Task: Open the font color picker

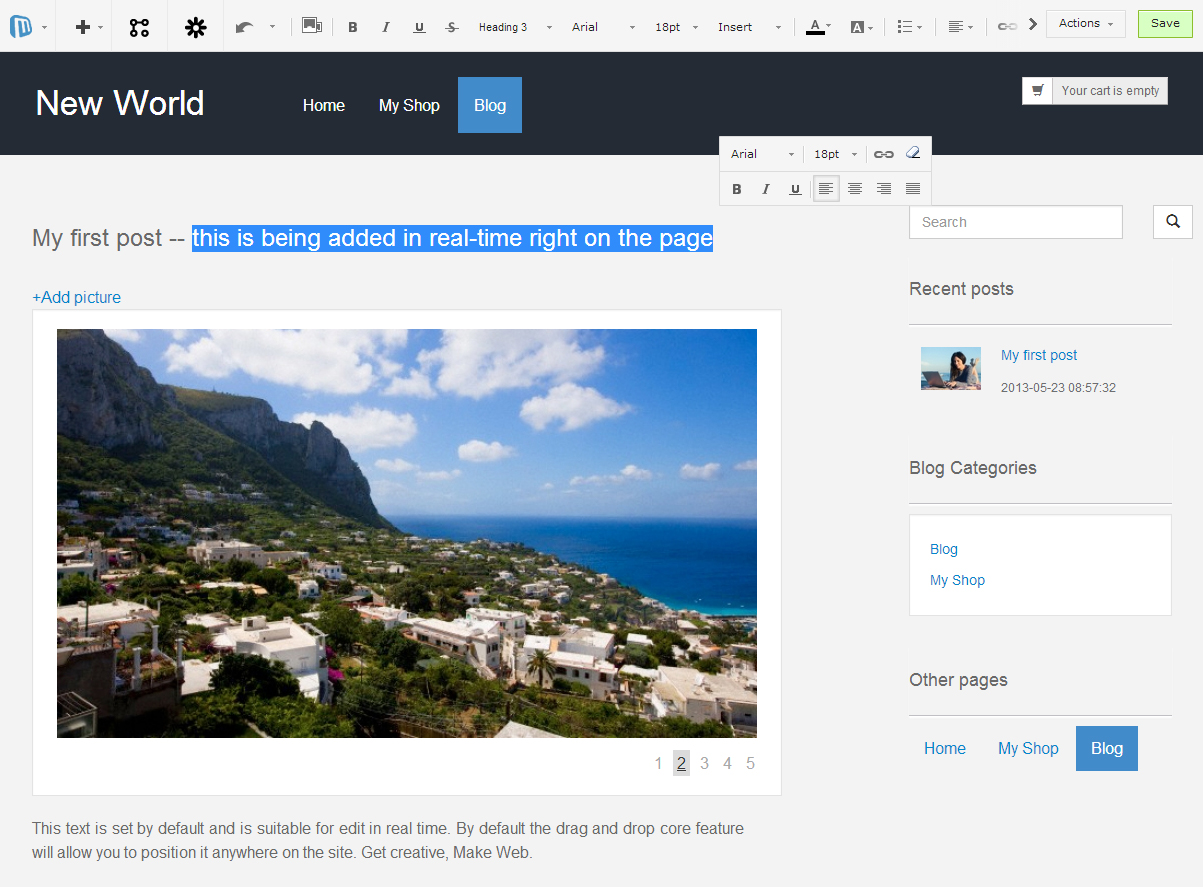Action: (x=817, y=27)
